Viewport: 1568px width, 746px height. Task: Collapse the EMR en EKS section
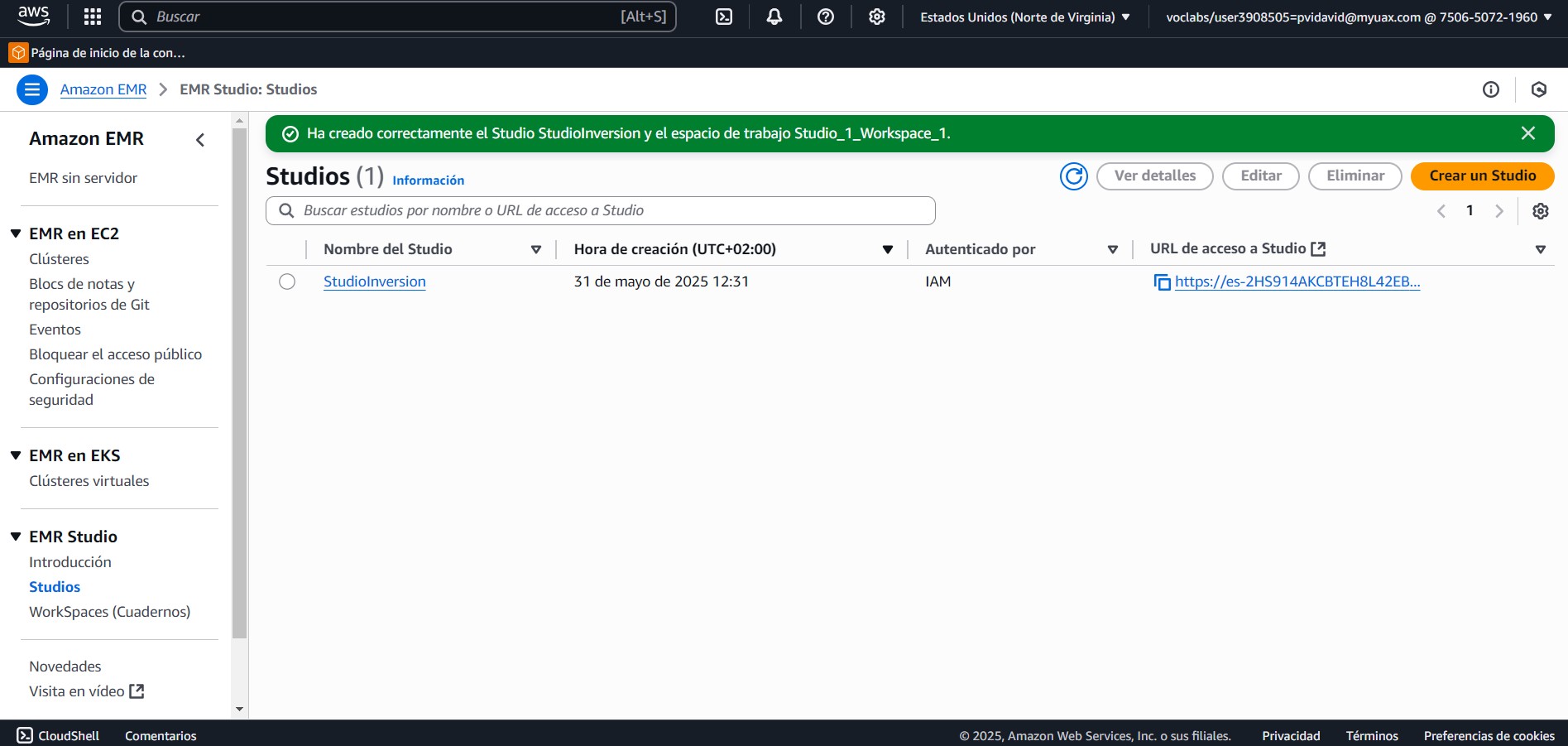pos(16,455)
